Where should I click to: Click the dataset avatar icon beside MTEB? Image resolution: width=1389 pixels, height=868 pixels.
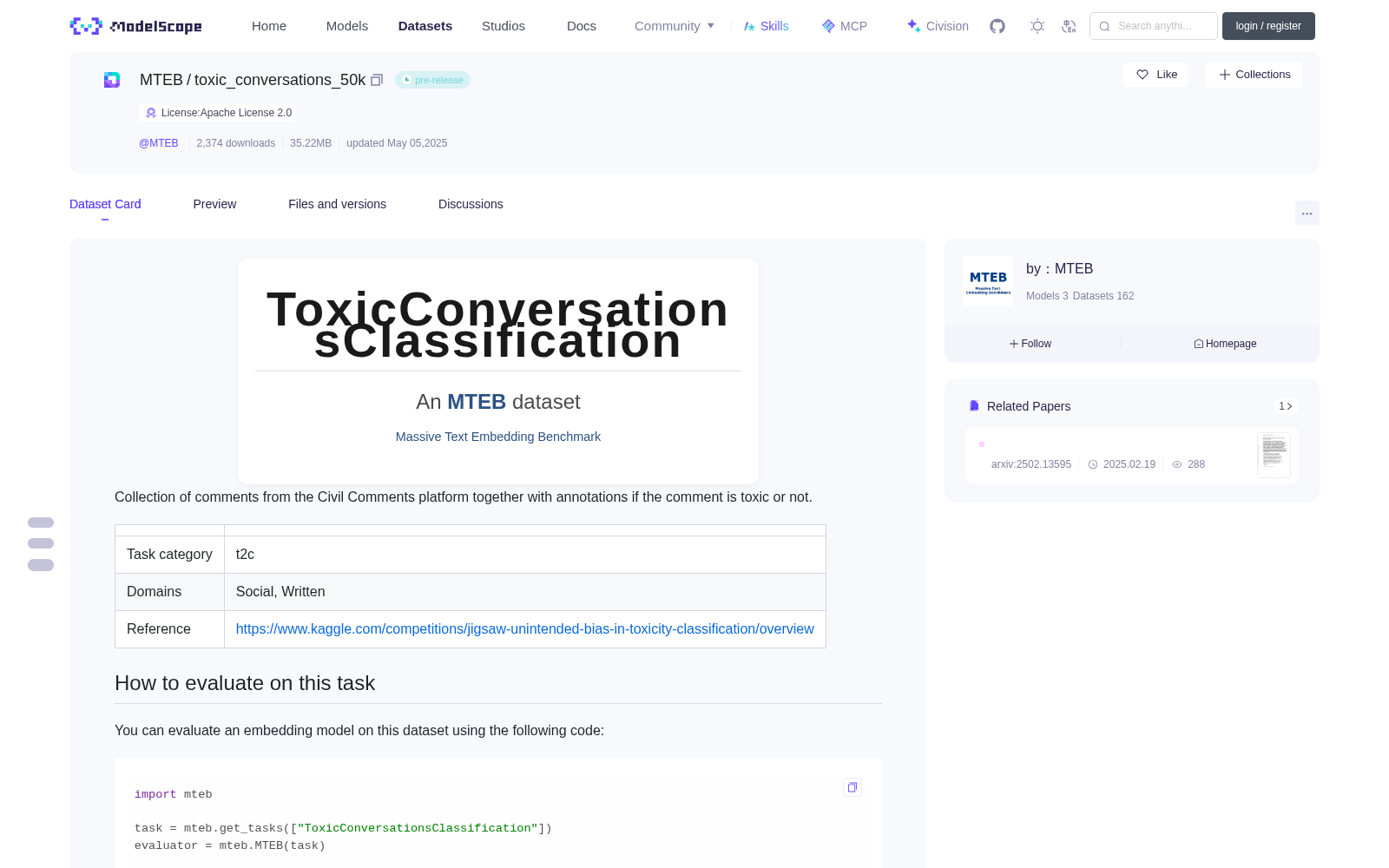(112, 80)
